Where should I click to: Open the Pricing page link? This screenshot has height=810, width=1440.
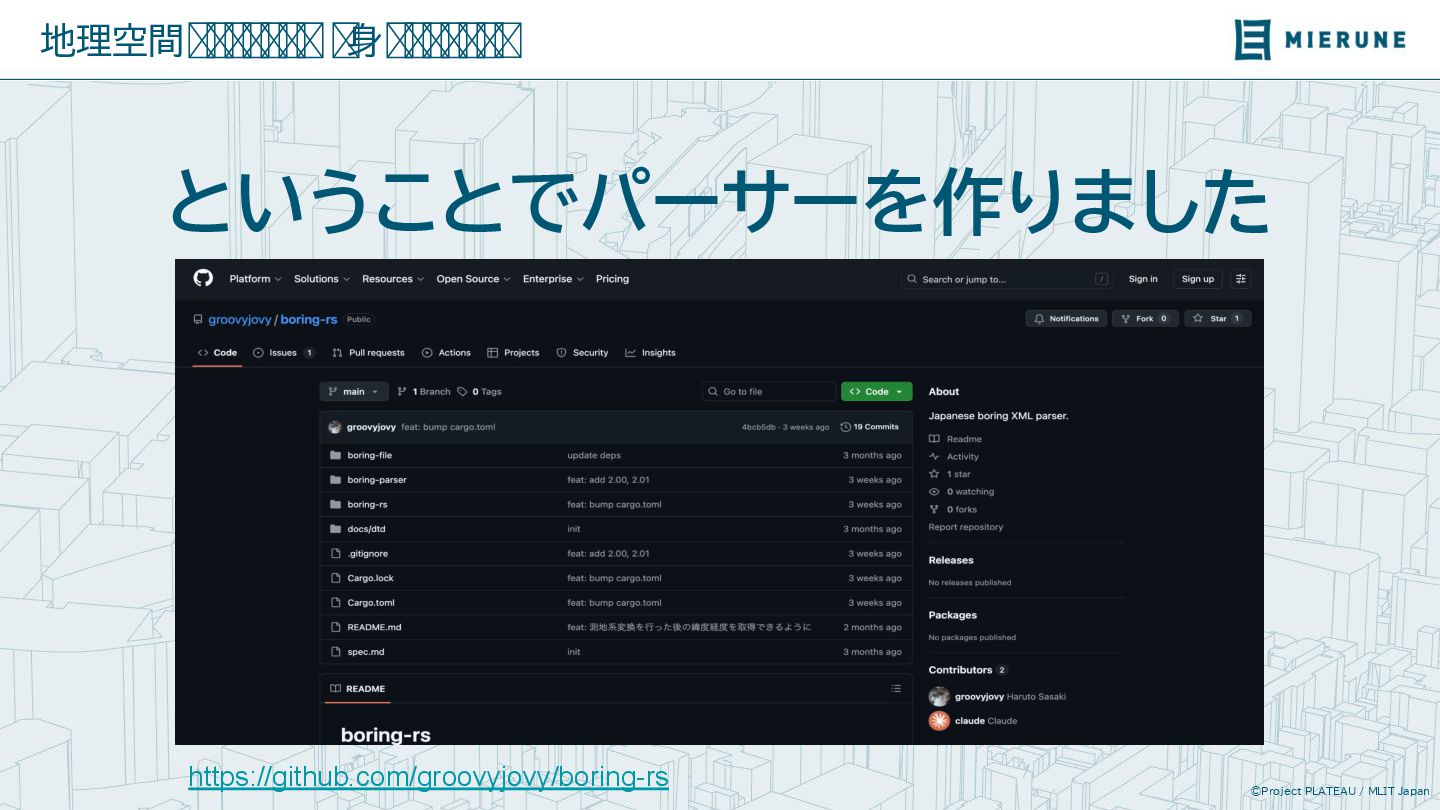pyautogui.click(x=612, y=279)
